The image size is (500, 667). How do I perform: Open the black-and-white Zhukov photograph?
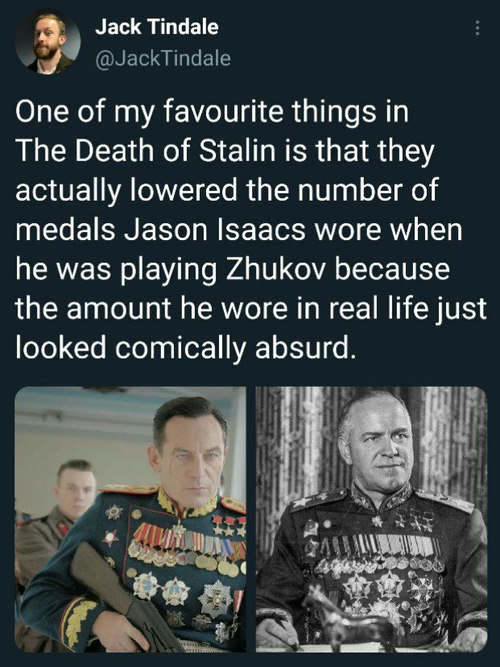tap(371, 519)
